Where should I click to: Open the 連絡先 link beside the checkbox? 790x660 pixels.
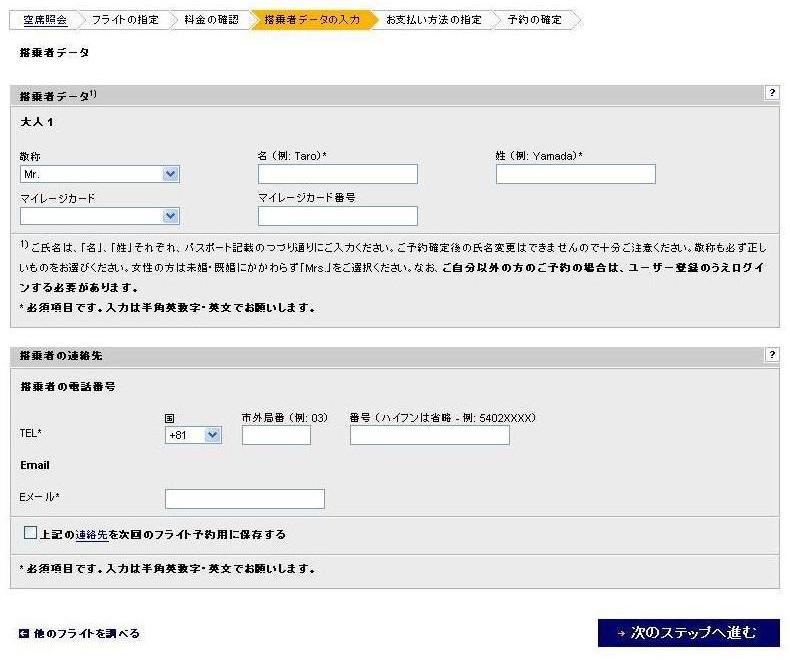(91, 535)
